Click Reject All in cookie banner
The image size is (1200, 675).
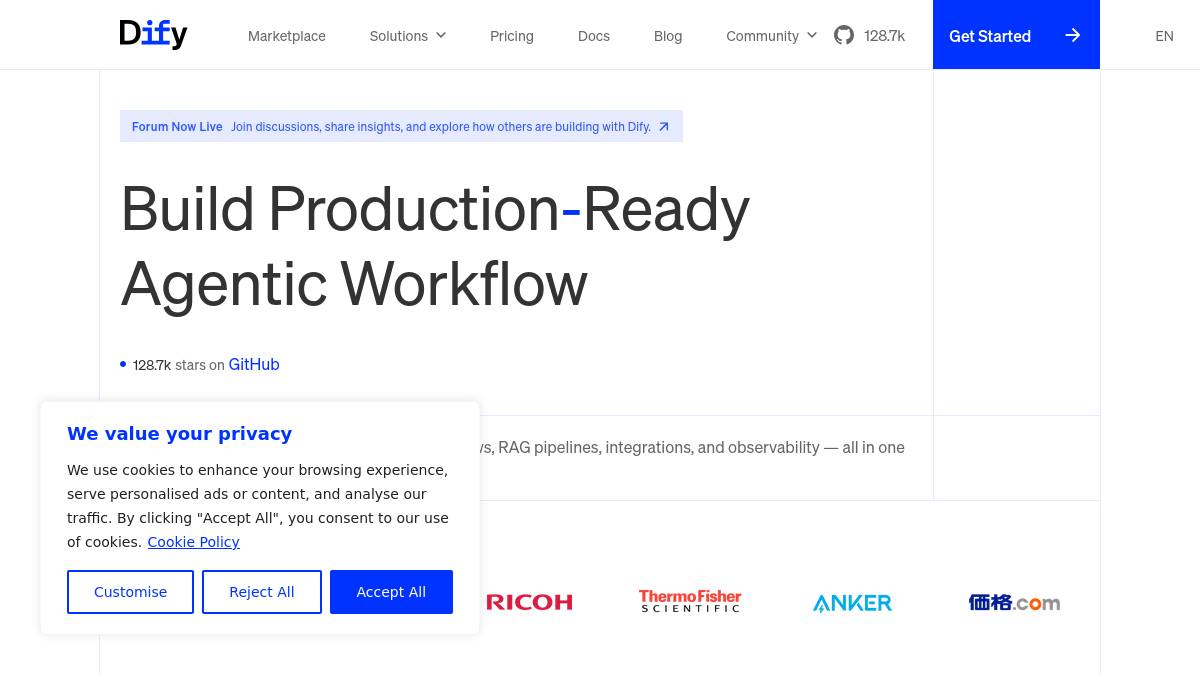point(262,592)
